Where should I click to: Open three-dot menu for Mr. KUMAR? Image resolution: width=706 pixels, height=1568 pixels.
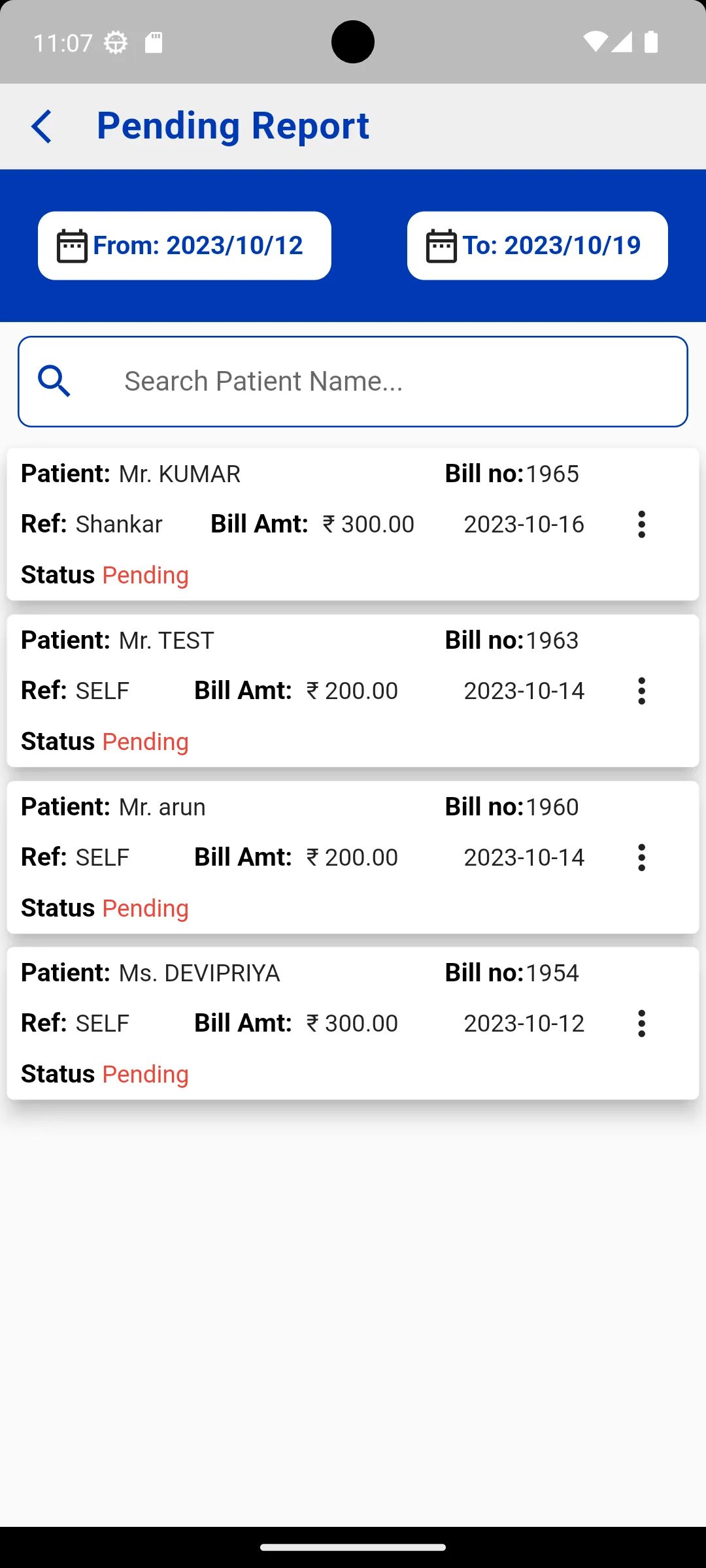[641, 524]
